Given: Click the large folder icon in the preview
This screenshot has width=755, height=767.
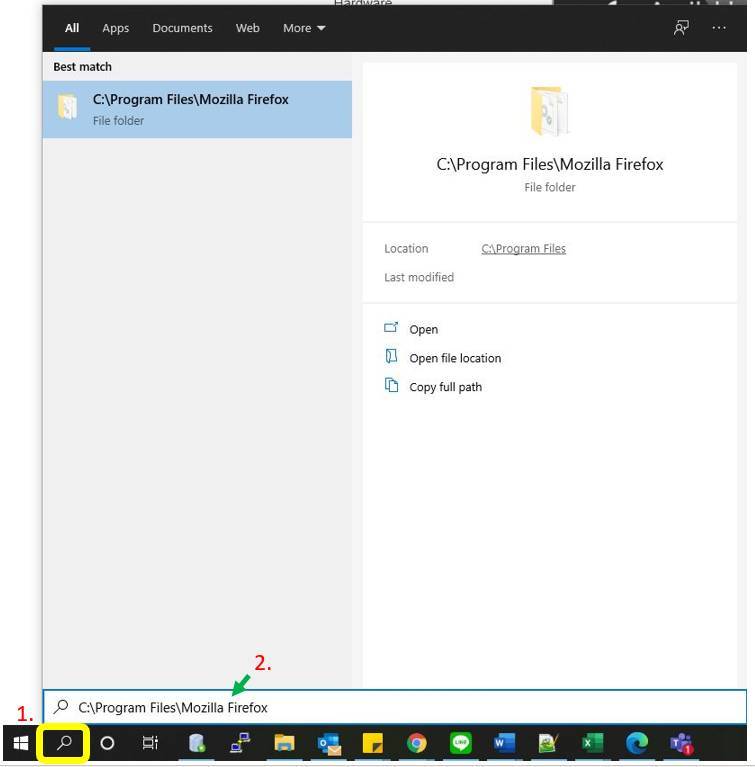Looking at the screenshot, I should [549, 111].
